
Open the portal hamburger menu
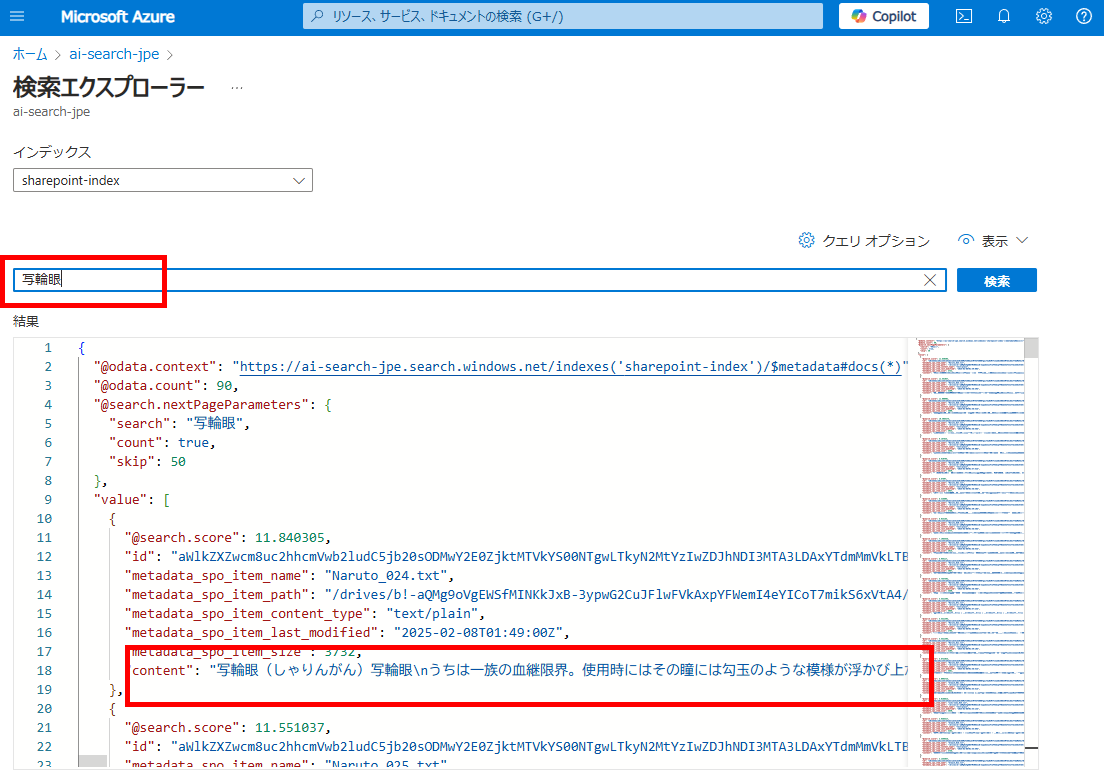16,16
